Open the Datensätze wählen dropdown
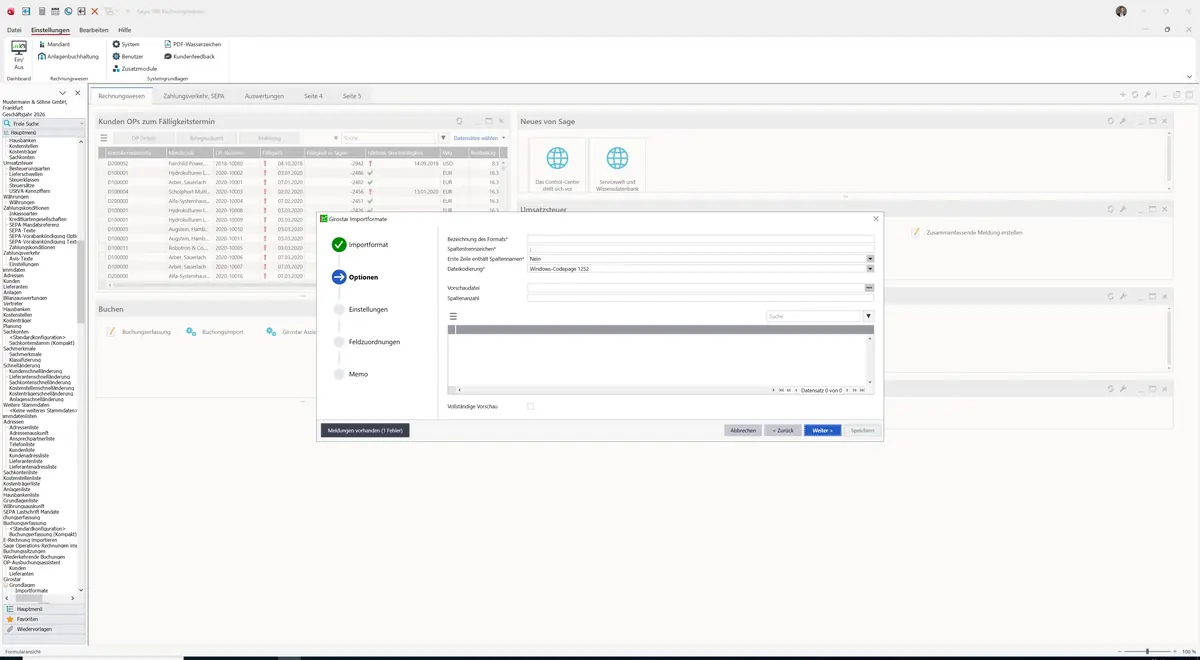1200x660 pixels. [480, 138]
